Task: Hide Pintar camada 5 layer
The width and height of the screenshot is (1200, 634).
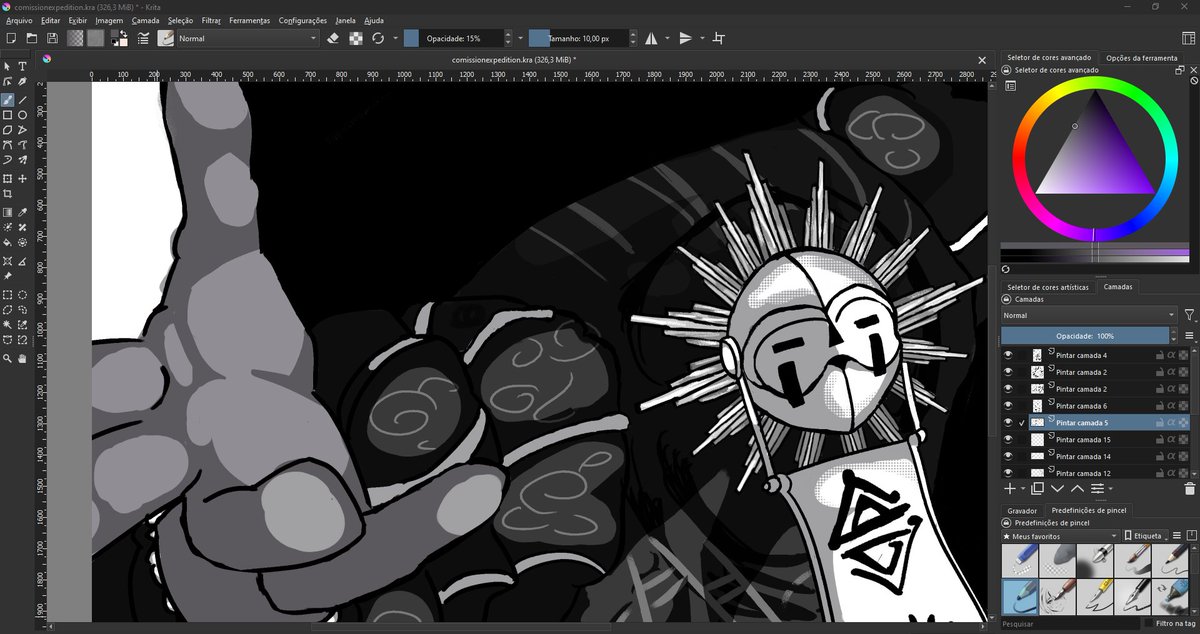Action: [1008, 423]
